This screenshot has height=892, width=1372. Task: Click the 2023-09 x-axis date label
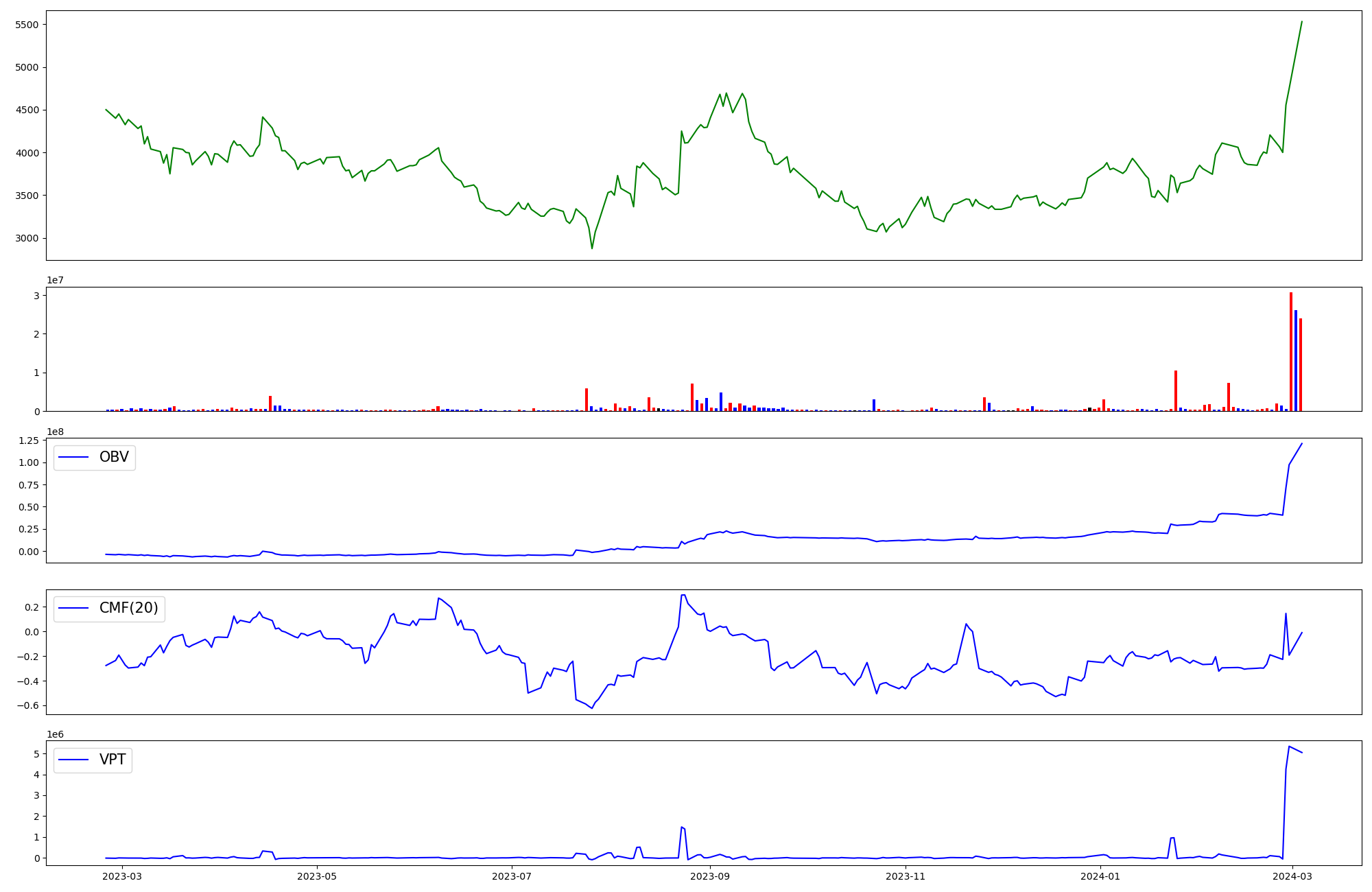coord(709,876)
